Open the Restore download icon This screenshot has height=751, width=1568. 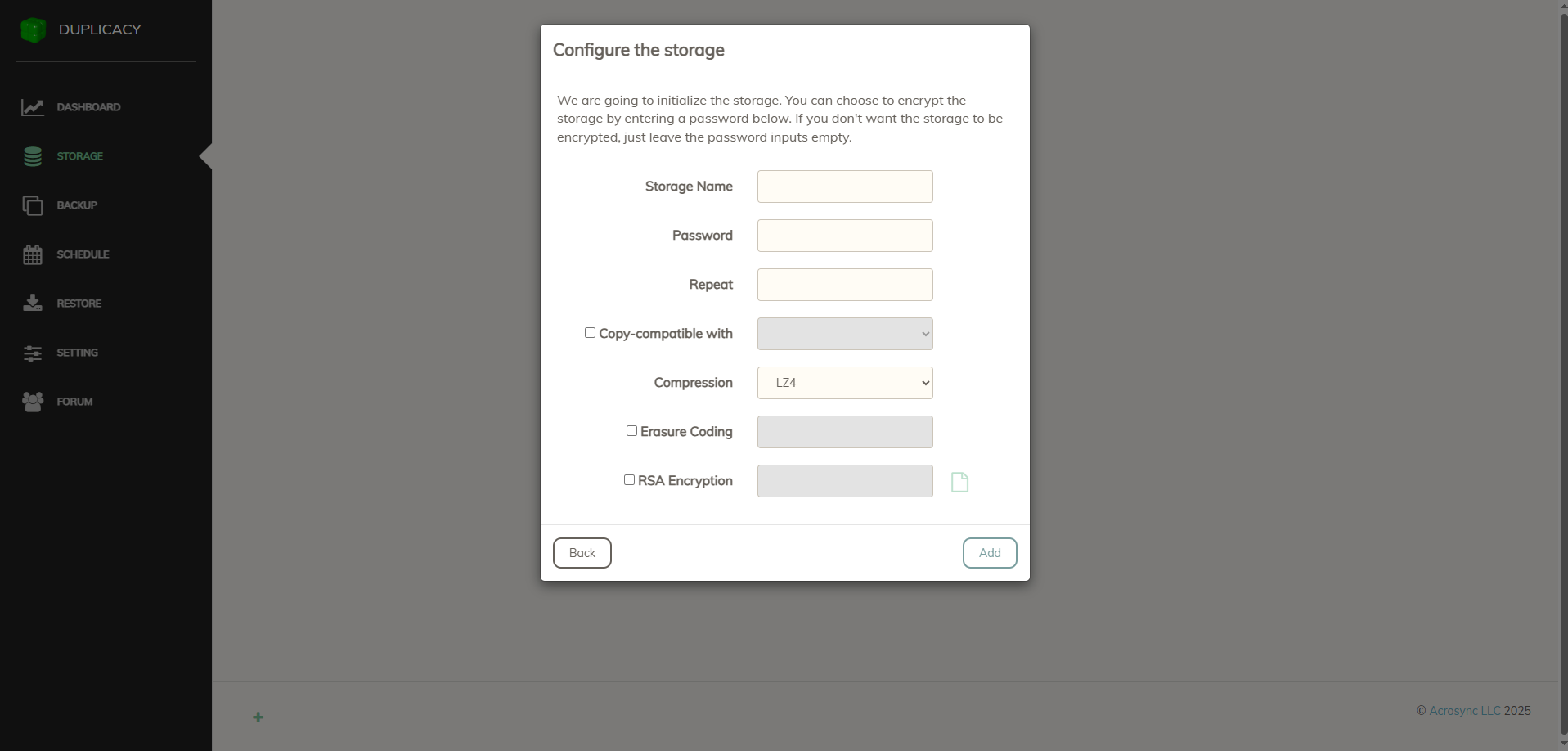click(33, 304)
